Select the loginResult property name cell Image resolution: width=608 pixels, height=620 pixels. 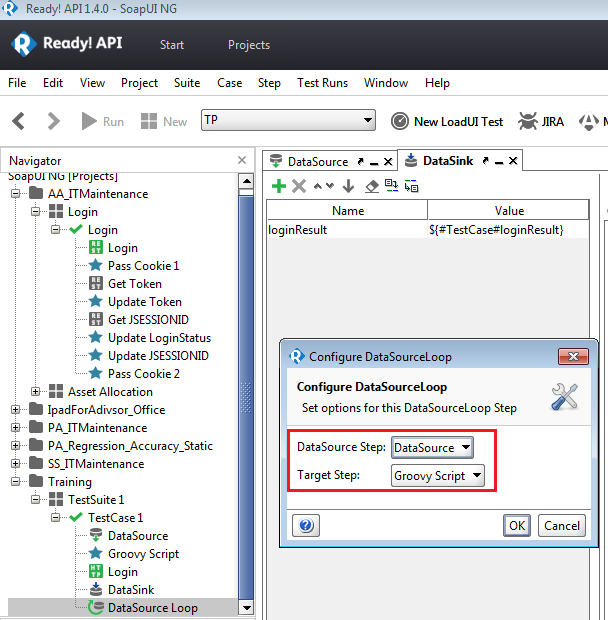347,230
